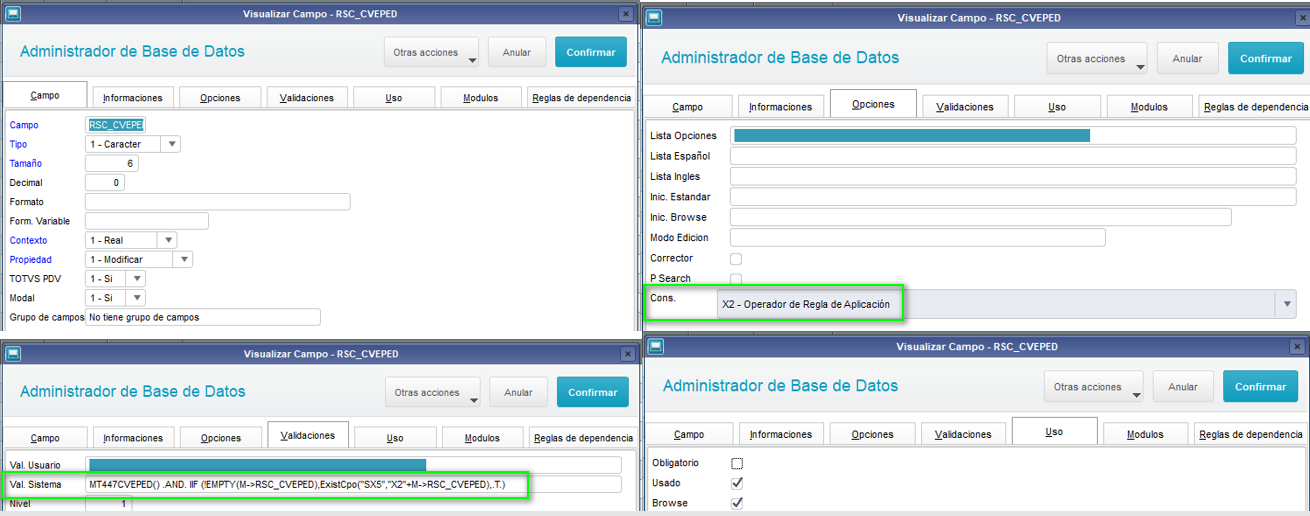Click the Nivel field showing 1

[109, 504]
